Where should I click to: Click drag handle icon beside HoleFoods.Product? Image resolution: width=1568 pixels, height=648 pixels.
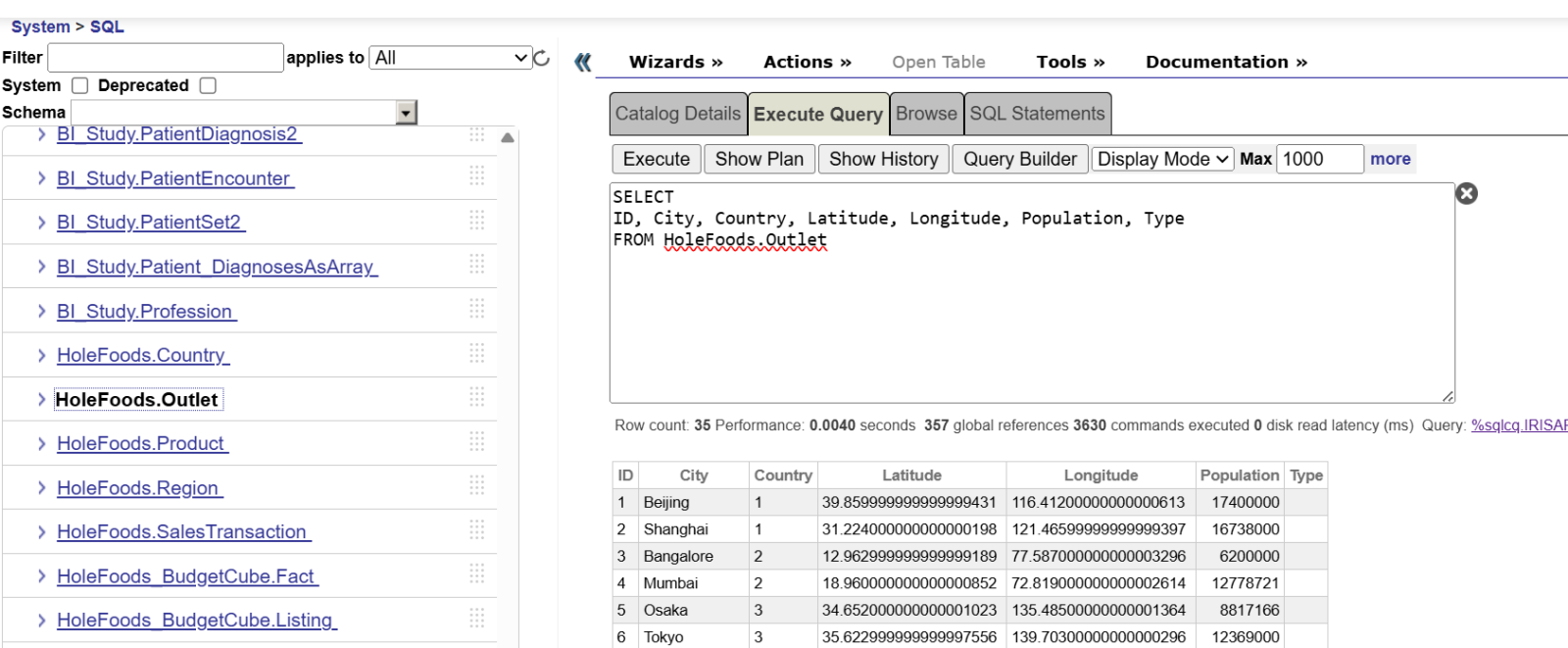[x=477, y=441]
